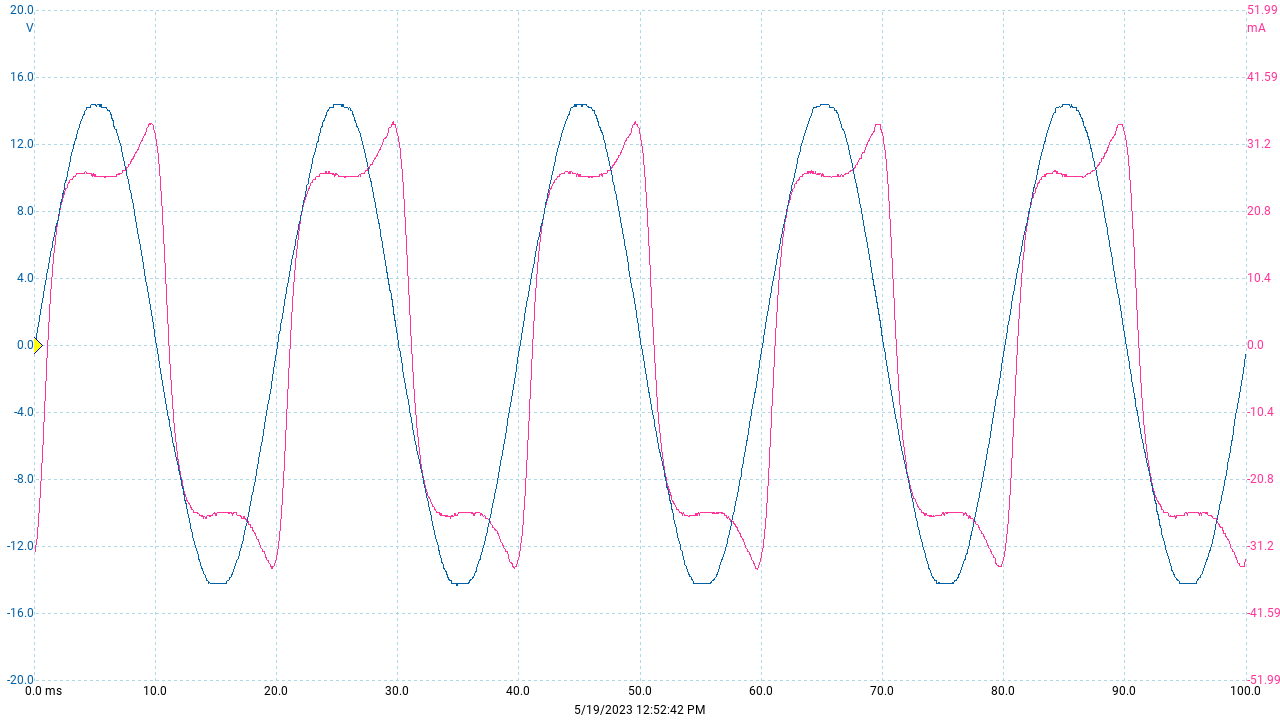The image size is (1280, 720).
Task: Select the 41.59 current axis label
Action: coord(1262,77)
